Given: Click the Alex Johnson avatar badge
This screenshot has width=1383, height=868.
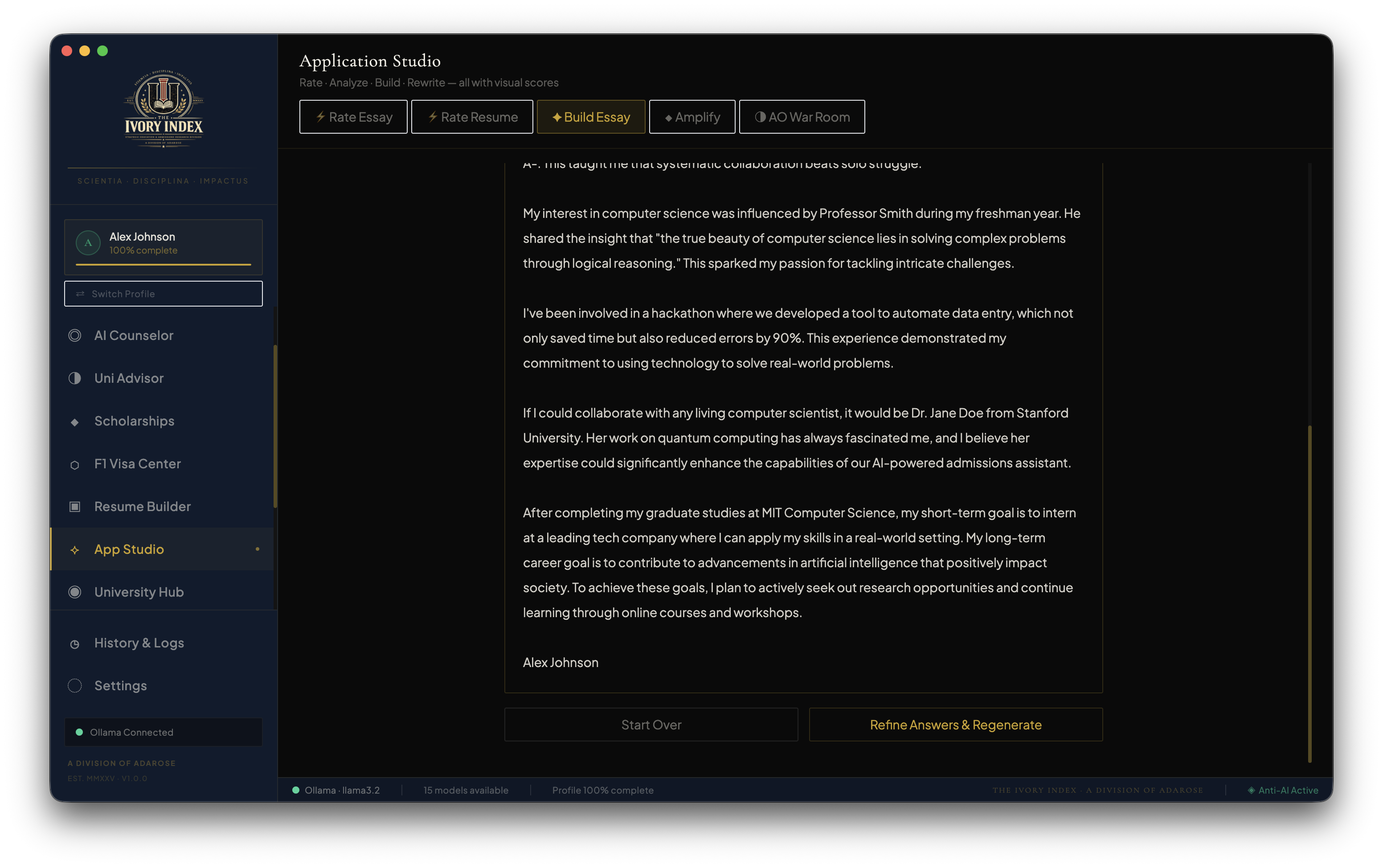Looking at the screenshot, I should tap(88, 243).
